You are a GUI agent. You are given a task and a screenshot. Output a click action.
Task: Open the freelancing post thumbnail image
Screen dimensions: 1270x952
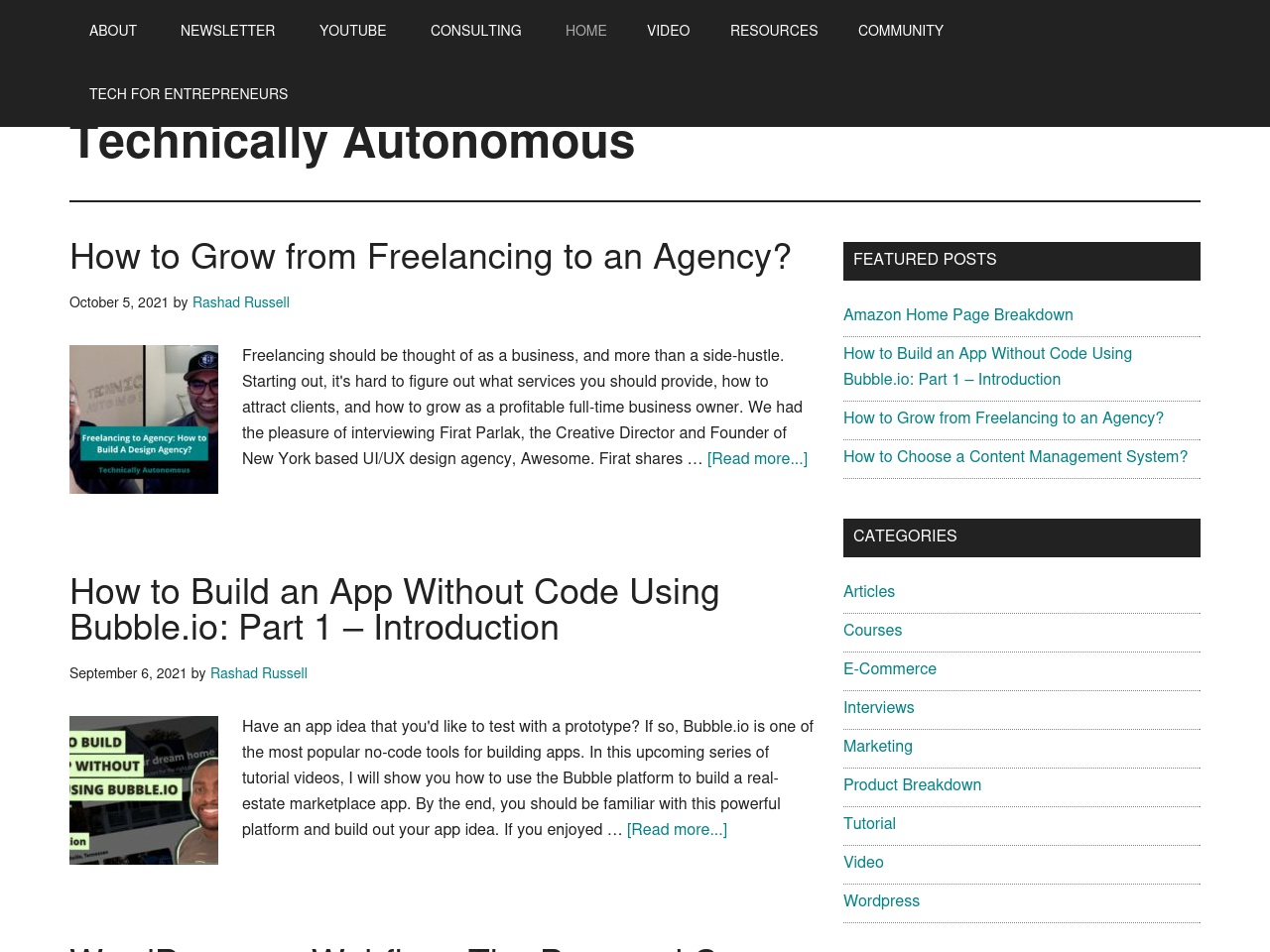tap(144, 419)
